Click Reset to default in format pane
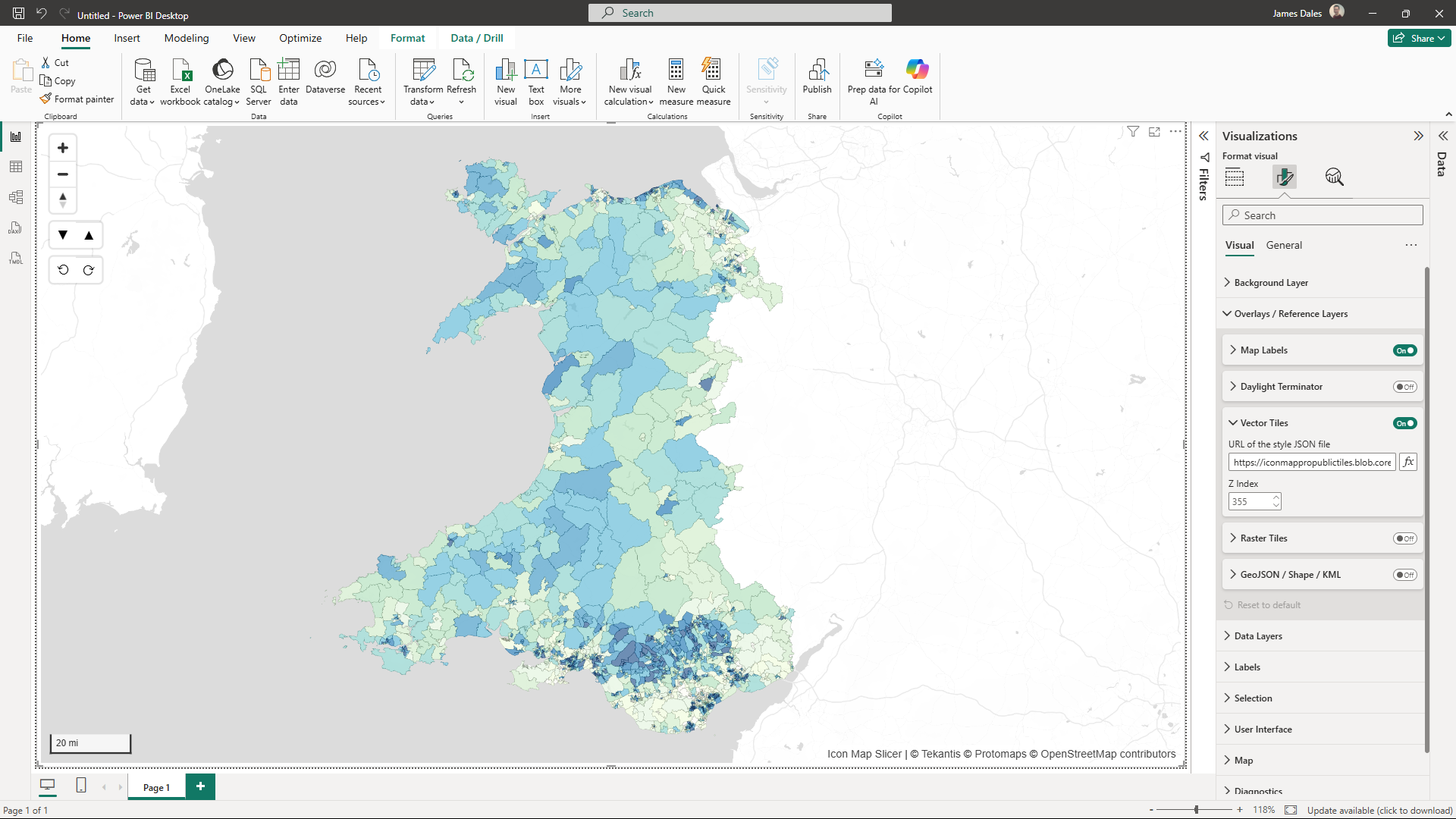 pyautogui.click(x=1269, y=604)
